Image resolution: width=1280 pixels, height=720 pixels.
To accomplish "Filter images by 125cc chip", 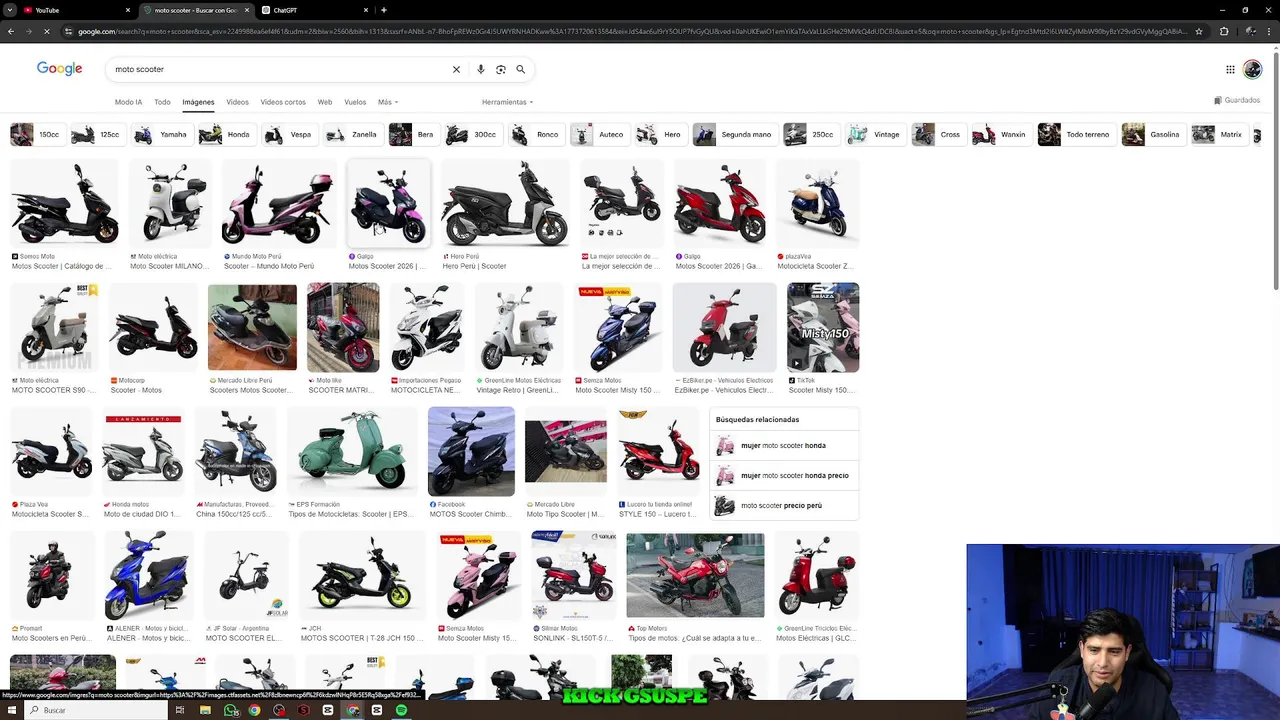I will coord(96,134).
